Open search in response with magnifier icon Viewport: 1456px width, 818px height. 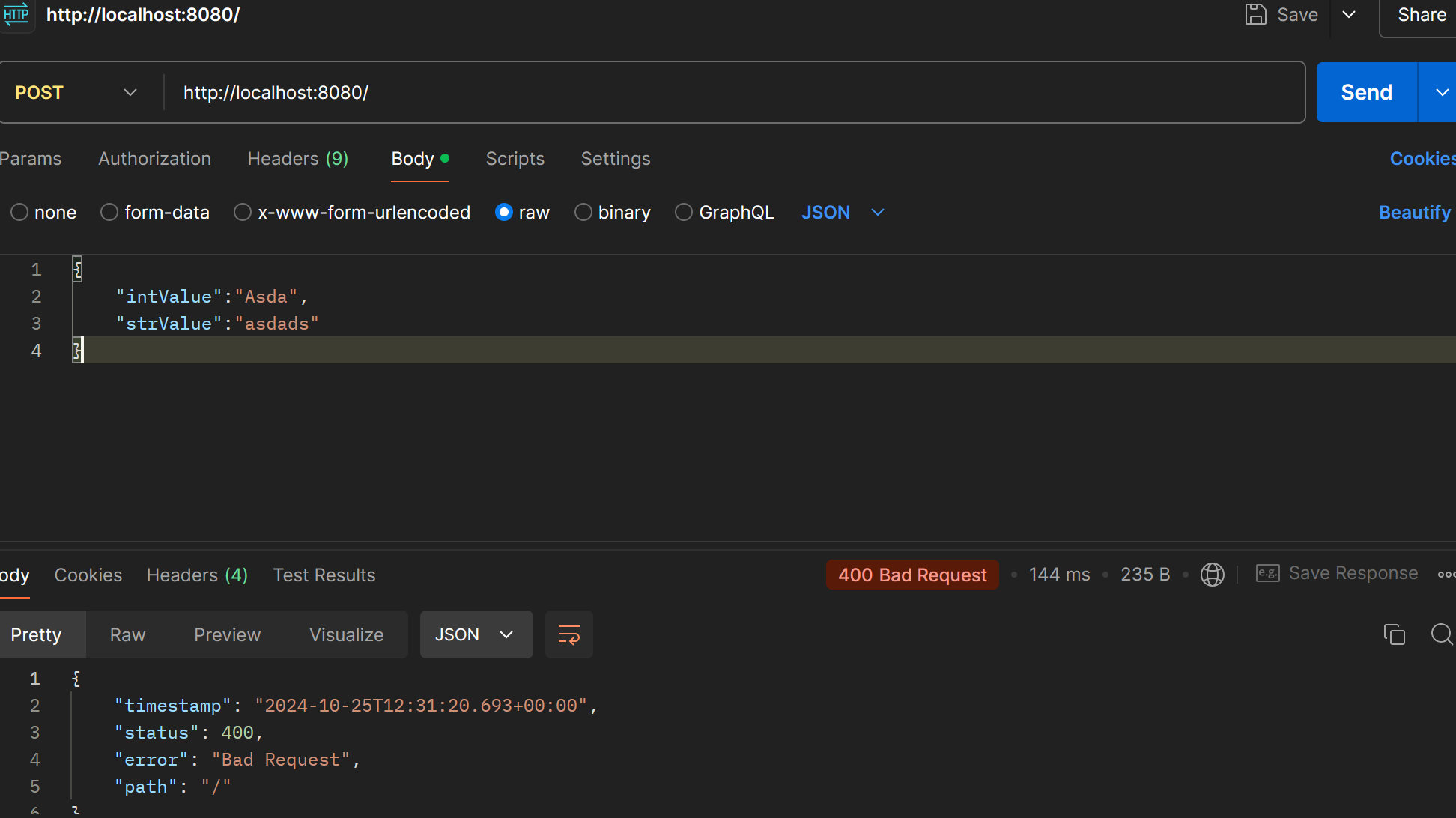[1442, 634]
